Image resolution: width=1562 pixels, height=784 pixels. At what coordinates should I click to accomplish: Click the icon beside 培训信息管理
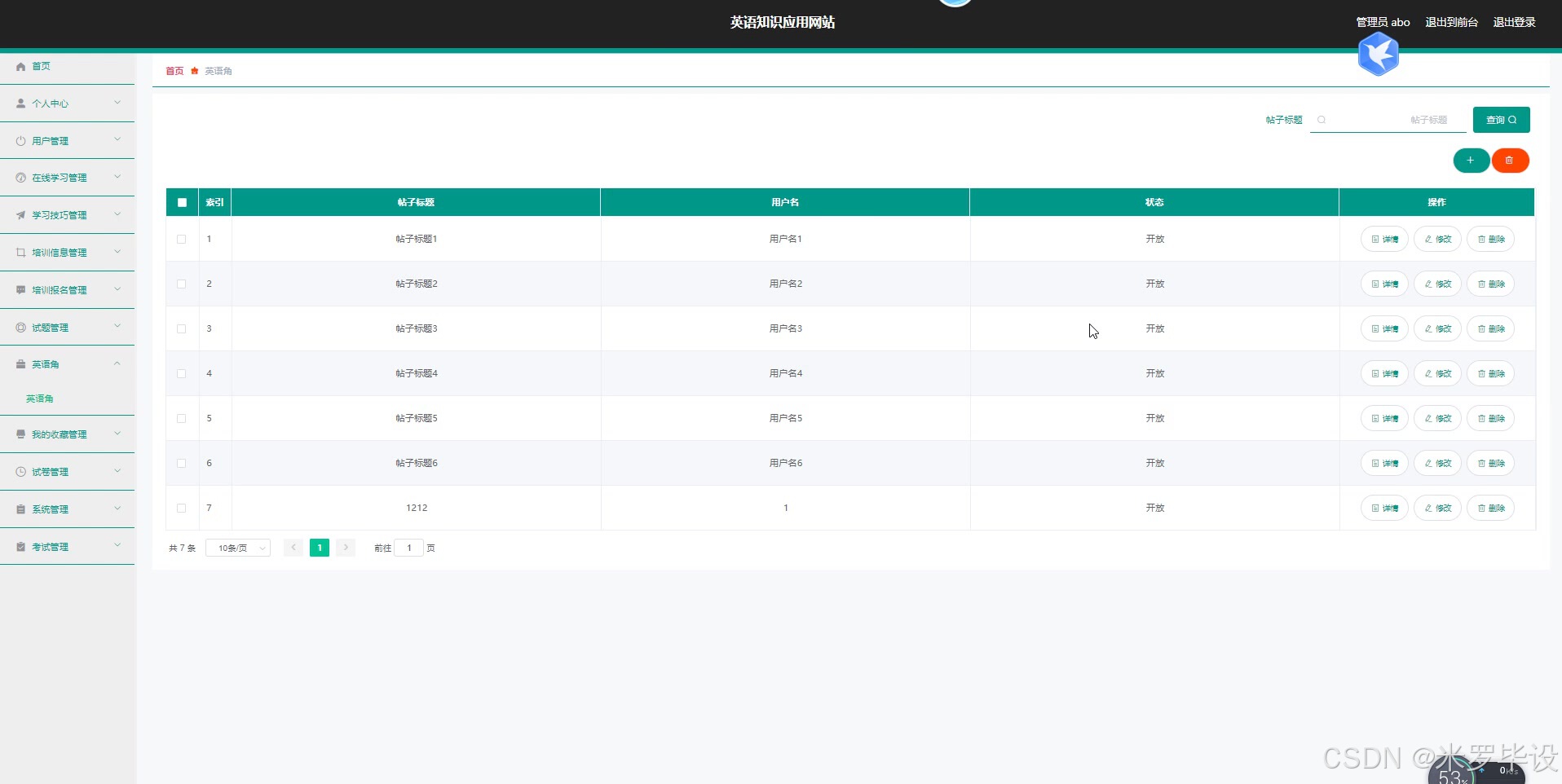pyautogui.click(x=21, y=253)
